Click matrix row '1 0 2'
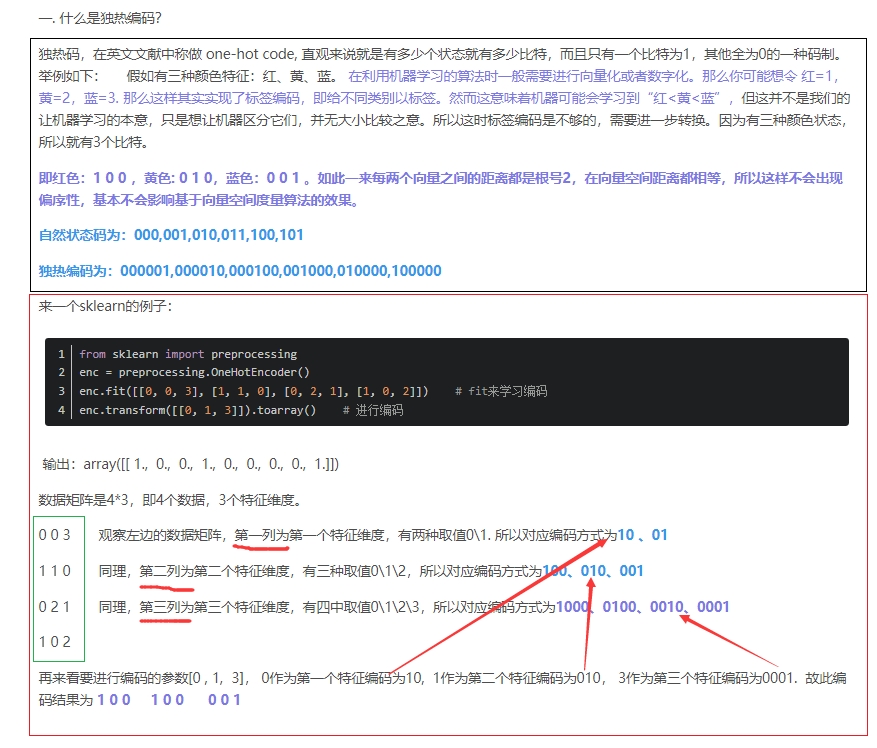 (55, 642)
